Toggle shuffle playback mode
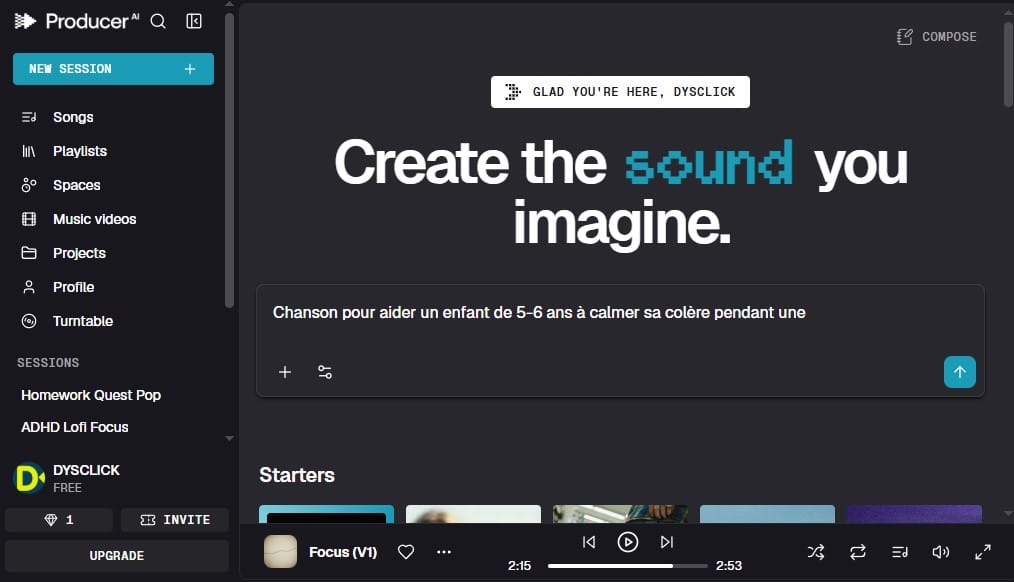1014x582 pixels. click(816, 552)
